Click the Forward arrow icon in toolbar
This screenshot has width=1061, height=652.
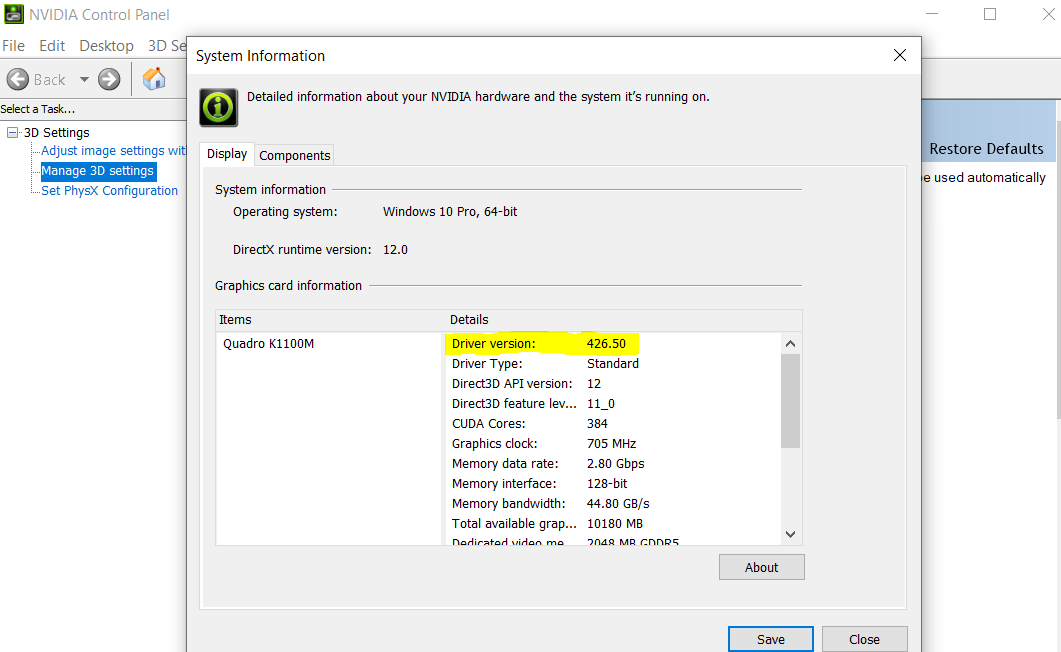[x=109, y=79]
